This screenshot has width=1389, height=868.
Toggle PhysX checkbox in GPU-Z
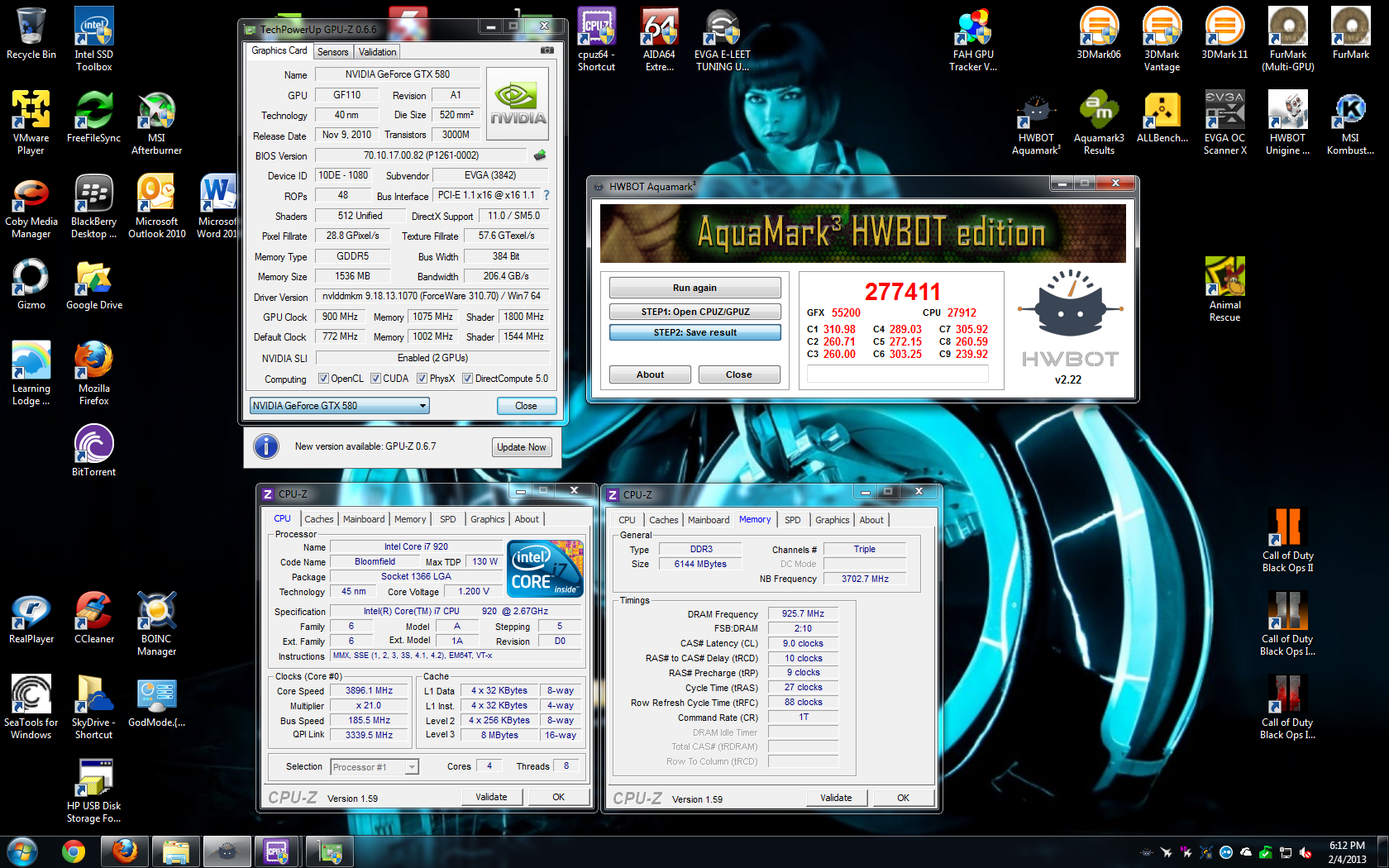(x=422, y=379)
